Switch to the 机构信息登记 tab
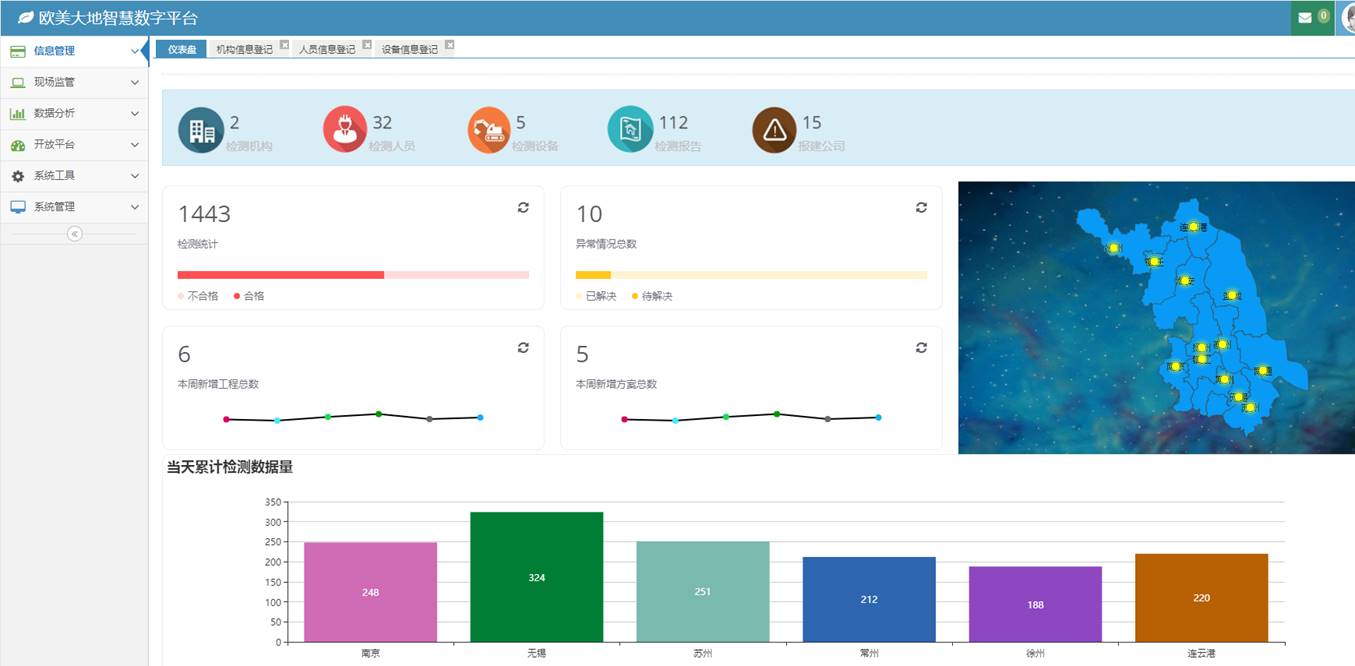 click(244, 49)
